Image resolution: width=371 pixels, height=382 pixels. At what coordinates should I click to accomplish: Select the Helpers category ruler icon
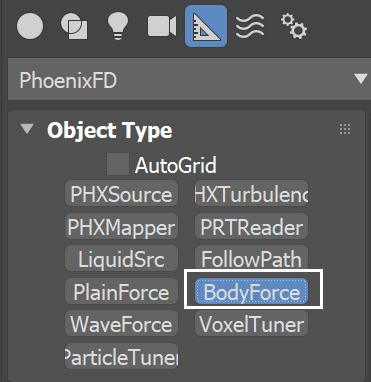point(206,26)
